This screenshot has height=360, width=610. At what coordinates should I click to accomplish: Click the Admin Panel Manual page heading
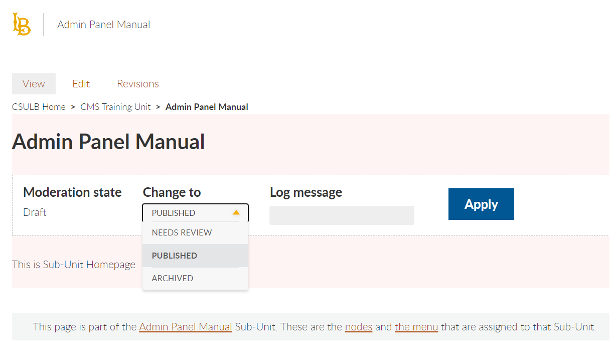click(109, 142)
